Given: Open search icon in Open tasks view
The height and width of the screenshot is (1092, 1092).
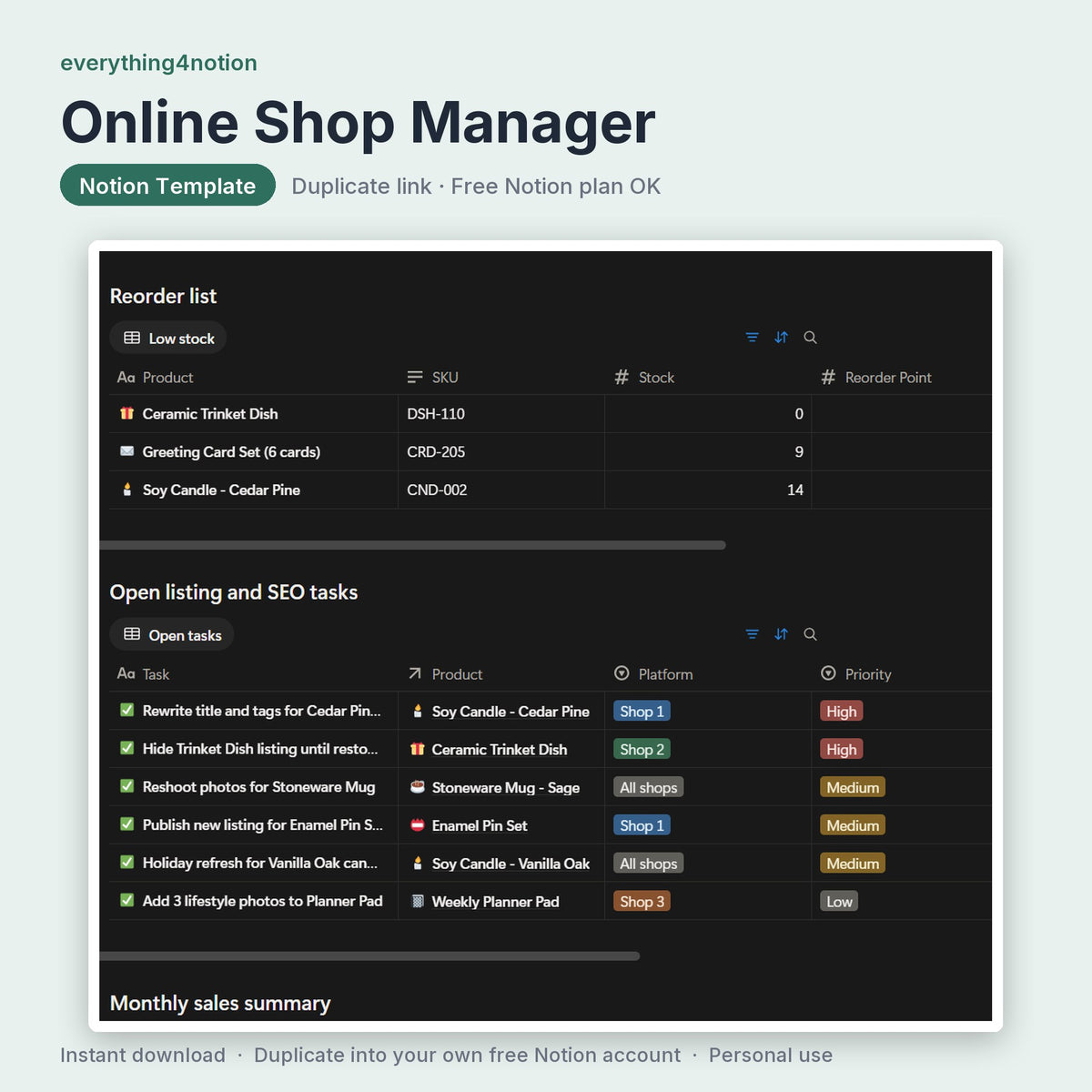Looking at the screenshot, I should pos(810,634).
